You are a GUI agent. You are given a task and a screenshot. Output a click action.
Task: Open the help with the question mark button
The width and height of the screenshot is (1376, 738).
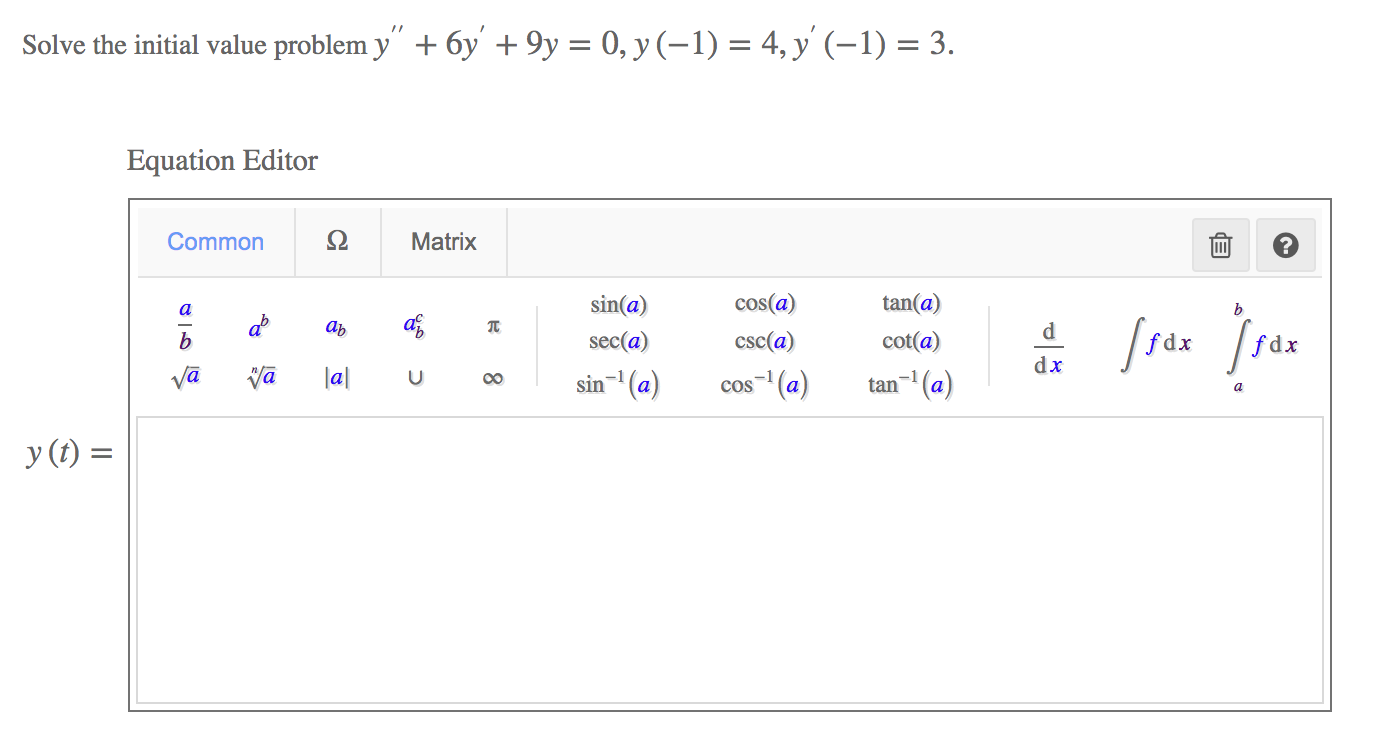click(1285, 244)
